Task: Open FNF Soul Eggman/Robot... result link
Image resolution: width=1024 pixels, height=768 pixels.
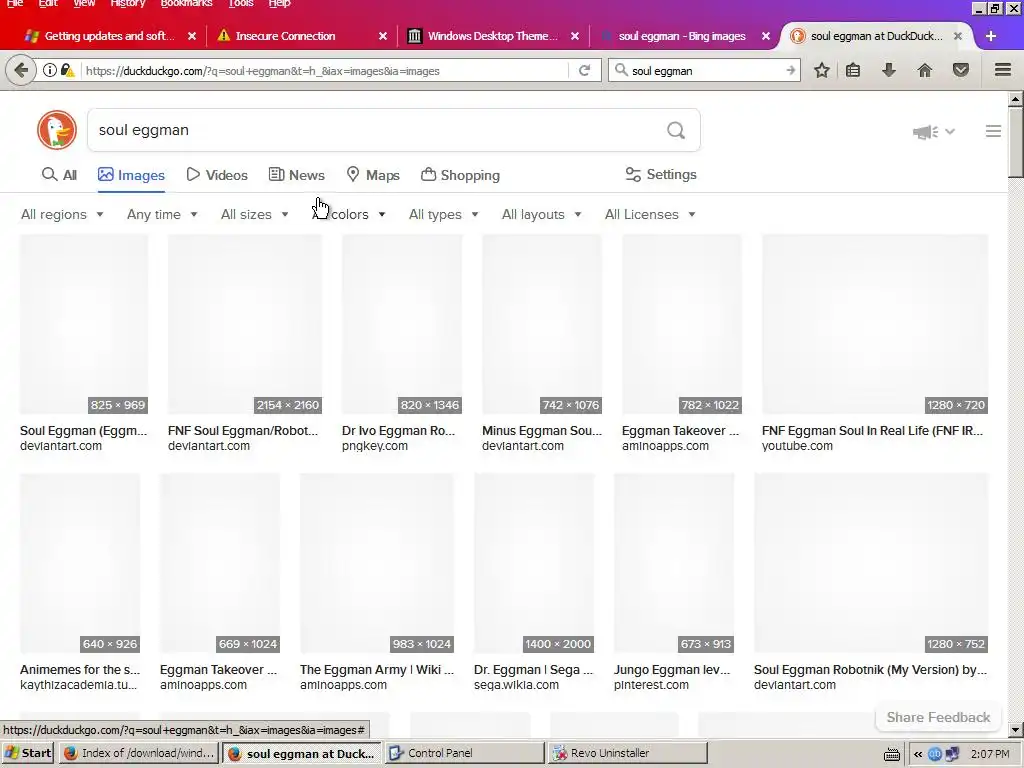Action: (x=243, y=430)
